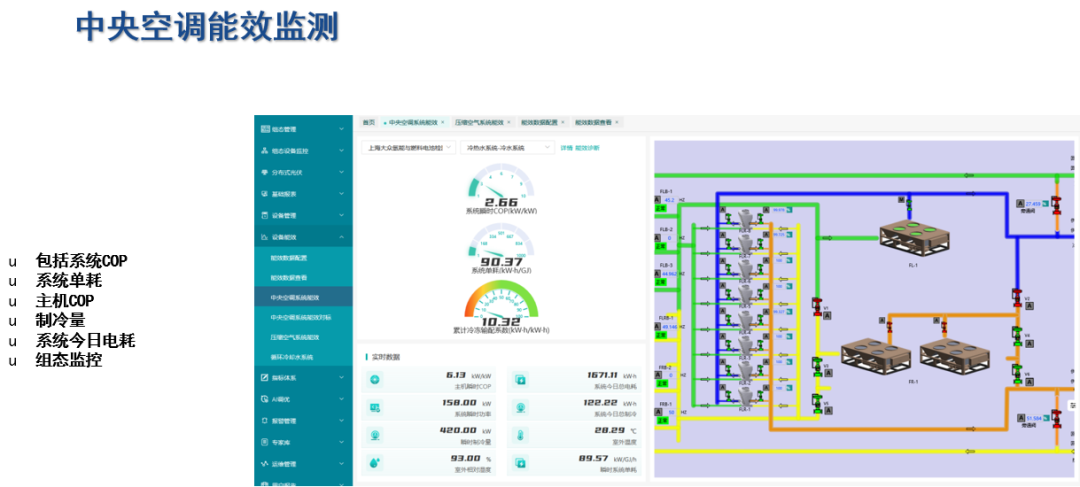Collapse the 设备能效 menu chevron
Screen dimensions: 1080x487
click(341, 237)
